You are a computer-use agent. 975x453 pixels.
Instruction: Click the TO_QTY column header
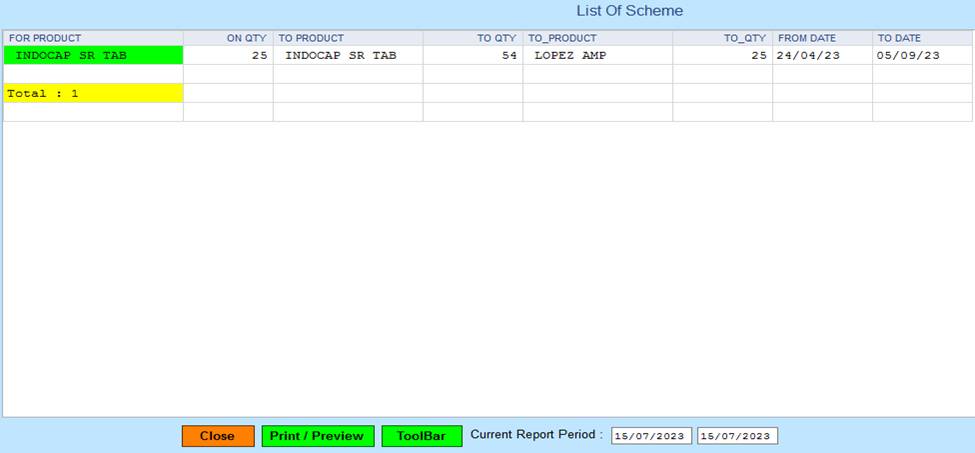[x=722, y=38]
